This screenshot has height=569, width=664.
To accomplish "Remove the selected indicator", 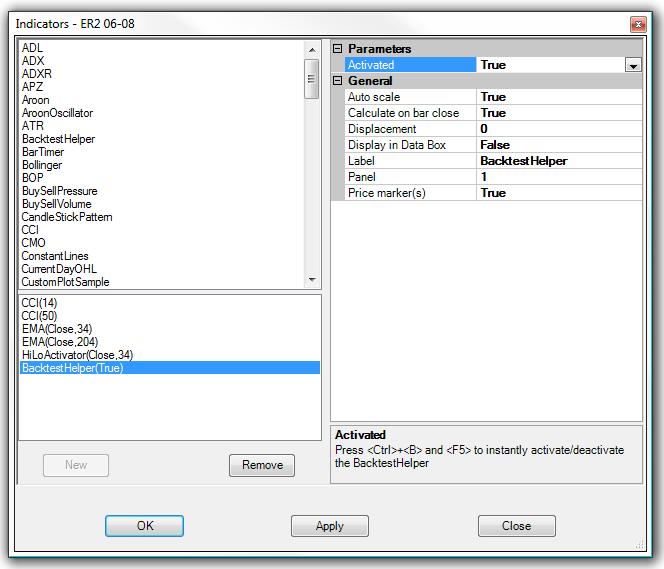I will point(262,465).
